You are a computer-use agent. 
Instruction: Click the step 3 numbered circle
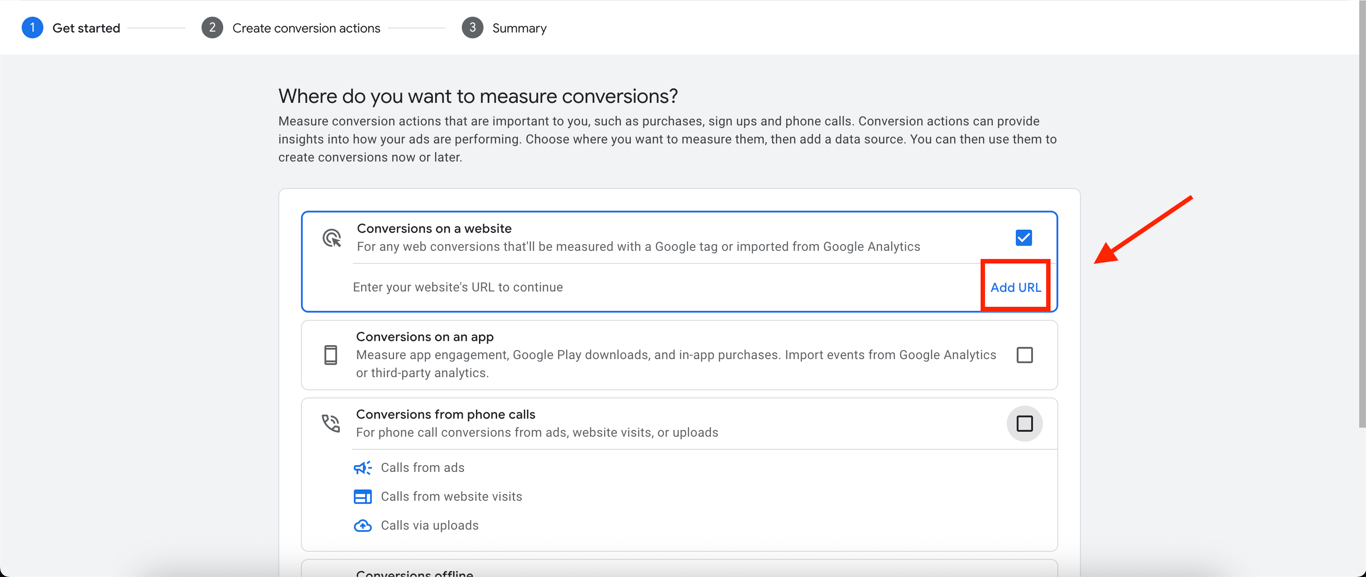(x=472, y=28)
